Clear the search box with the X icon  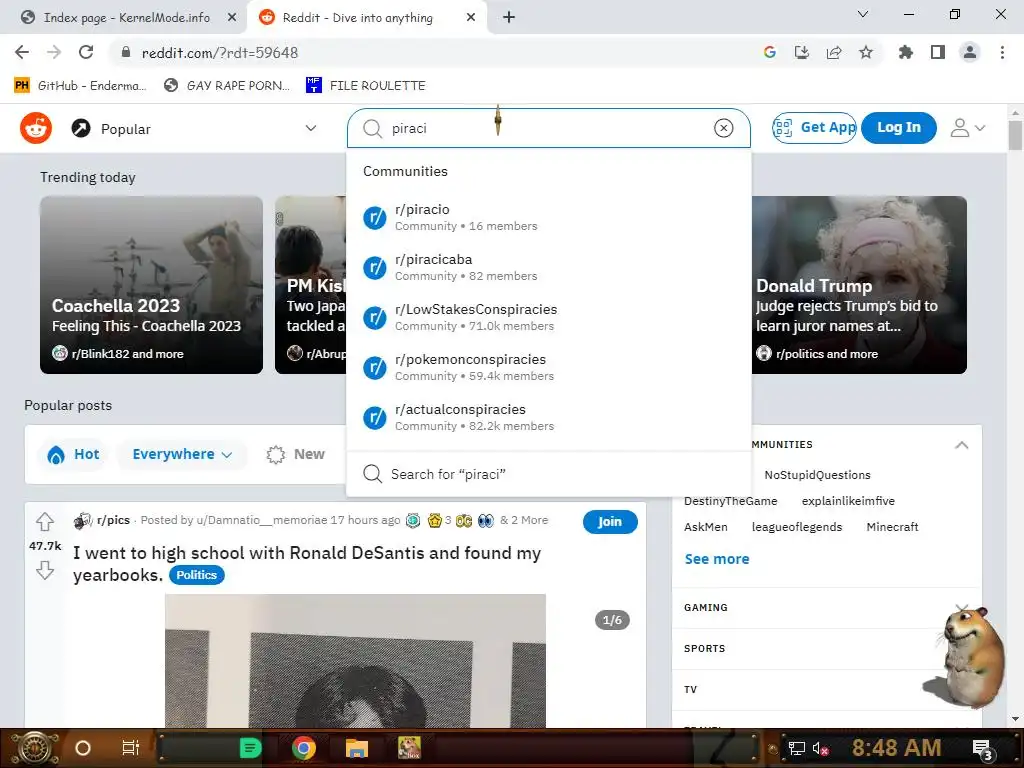click(x=723, y=128)
